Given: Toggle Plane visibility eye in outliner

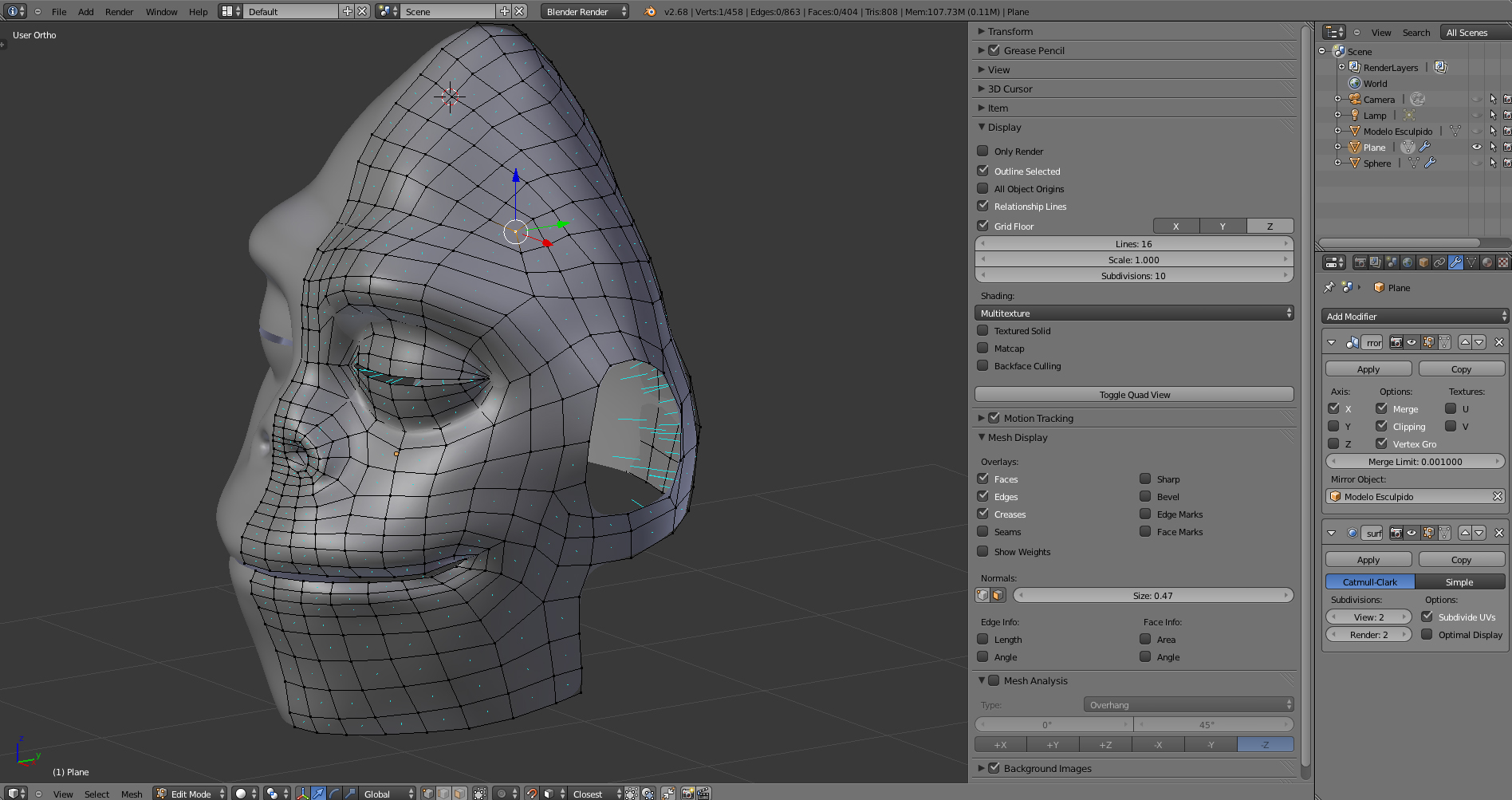Looking at the screenshot, I should (x=1477, y=147).
